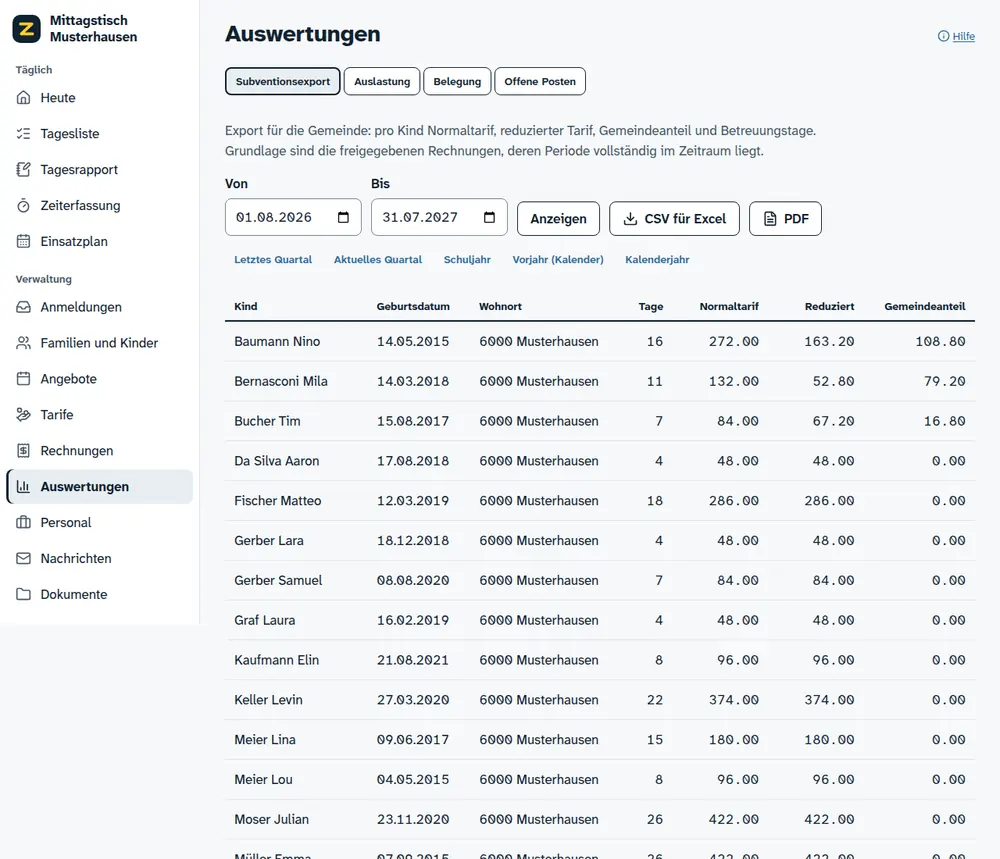
Task: Select the Letztes Quartal preset
Action: pyautogui.click(x=273, y=260)
